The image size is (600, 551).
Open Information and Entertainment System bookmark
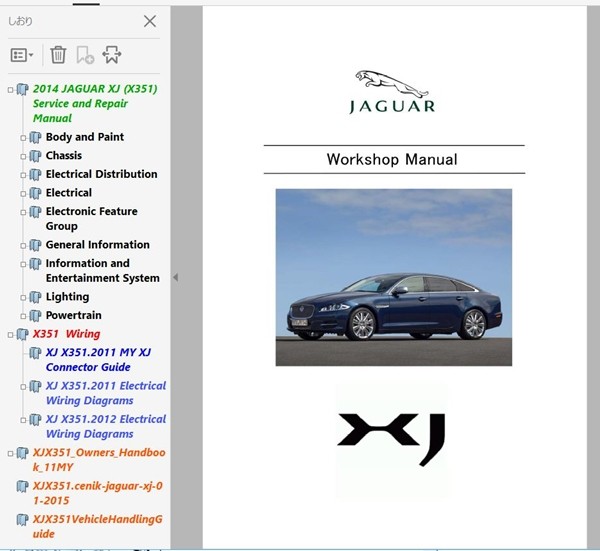103,271
